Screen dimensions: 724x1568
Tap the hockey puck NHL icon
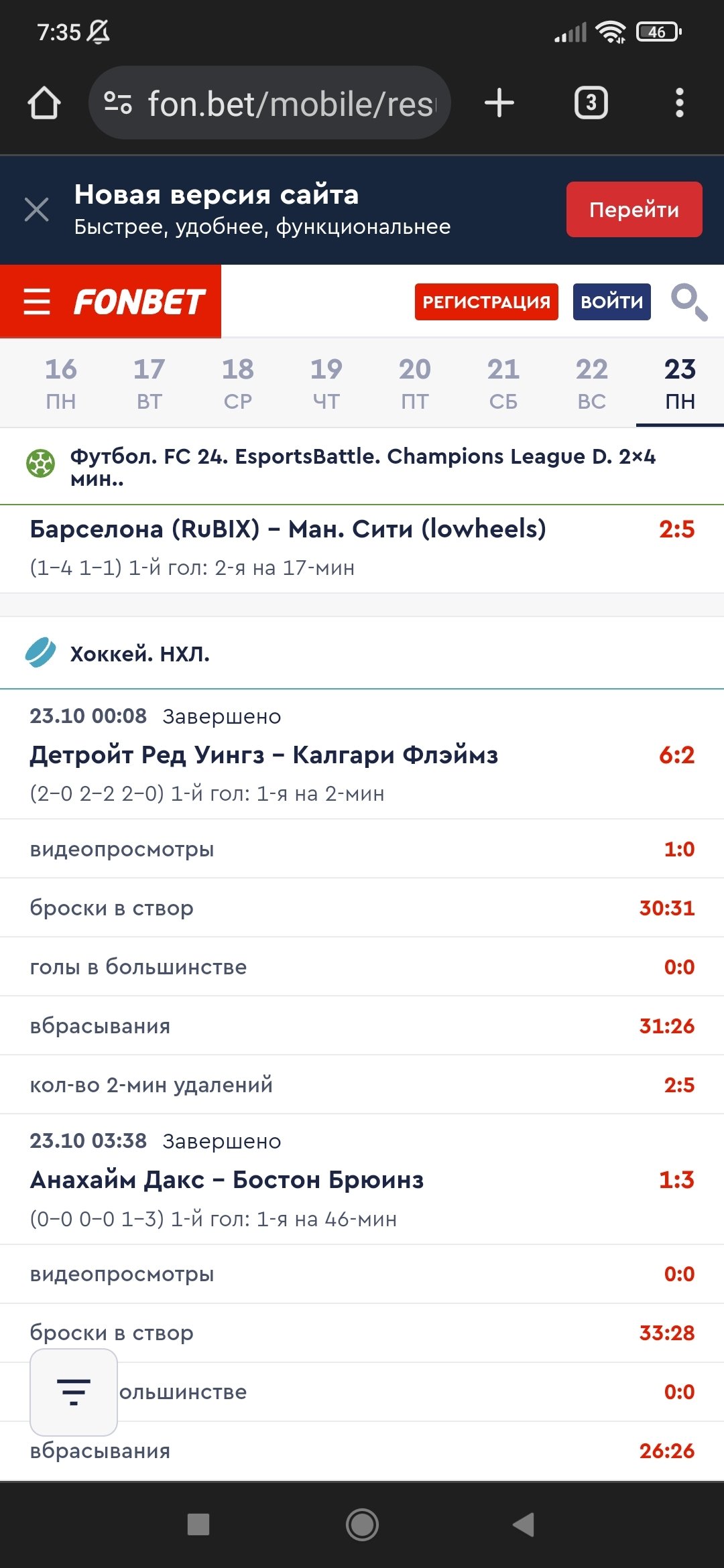(40, 653)
